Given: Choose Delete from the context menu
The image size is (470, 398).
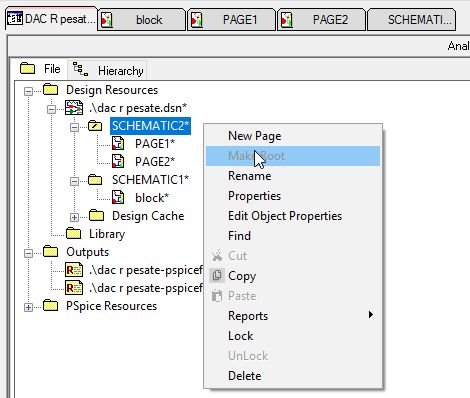Looking at the screenshot, I should pyautogui.click(x=245, y=376).
